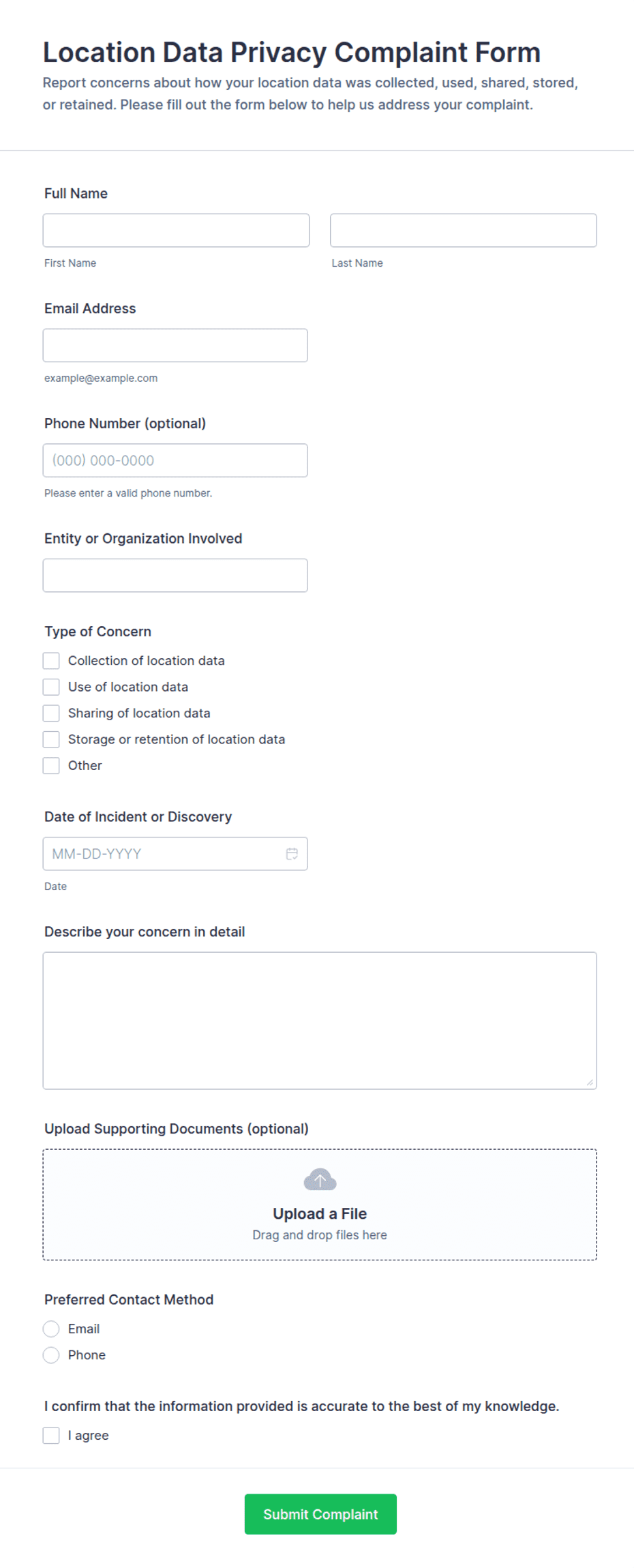The width and height of the screenshot is (634, 1568).
Task: Click the concern description text area
Action: [x=320, y=1020]
